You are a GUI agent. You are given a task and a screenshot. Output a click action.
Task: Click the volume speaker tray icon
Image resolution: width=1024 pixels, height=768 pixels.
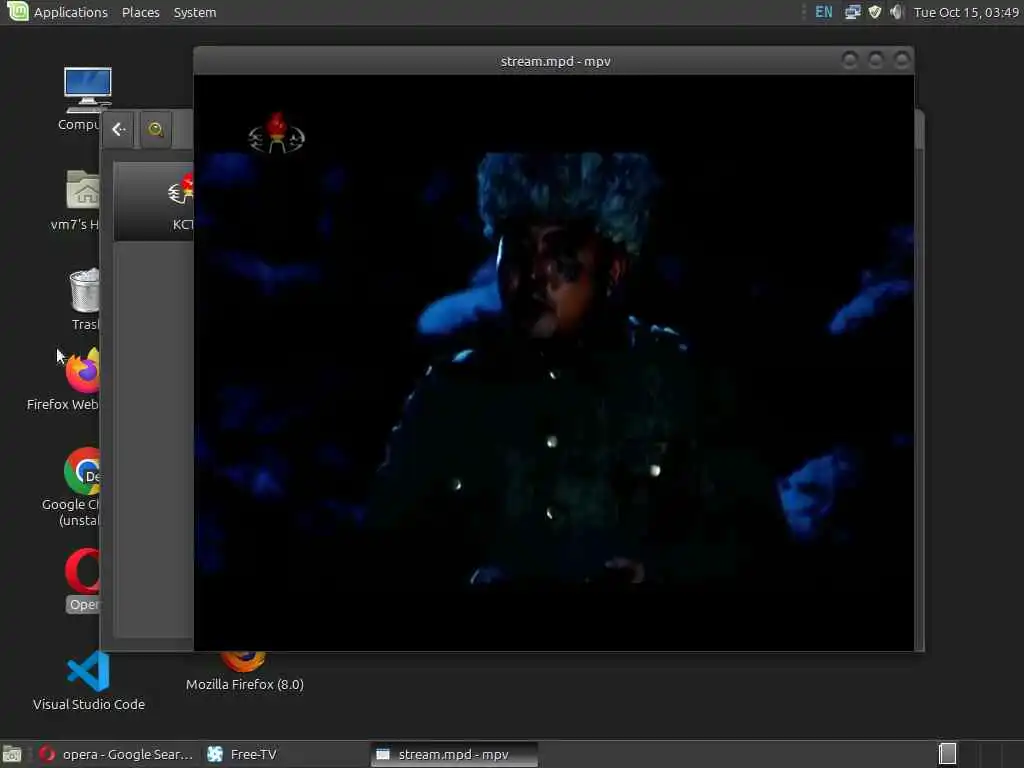(896, 12)
